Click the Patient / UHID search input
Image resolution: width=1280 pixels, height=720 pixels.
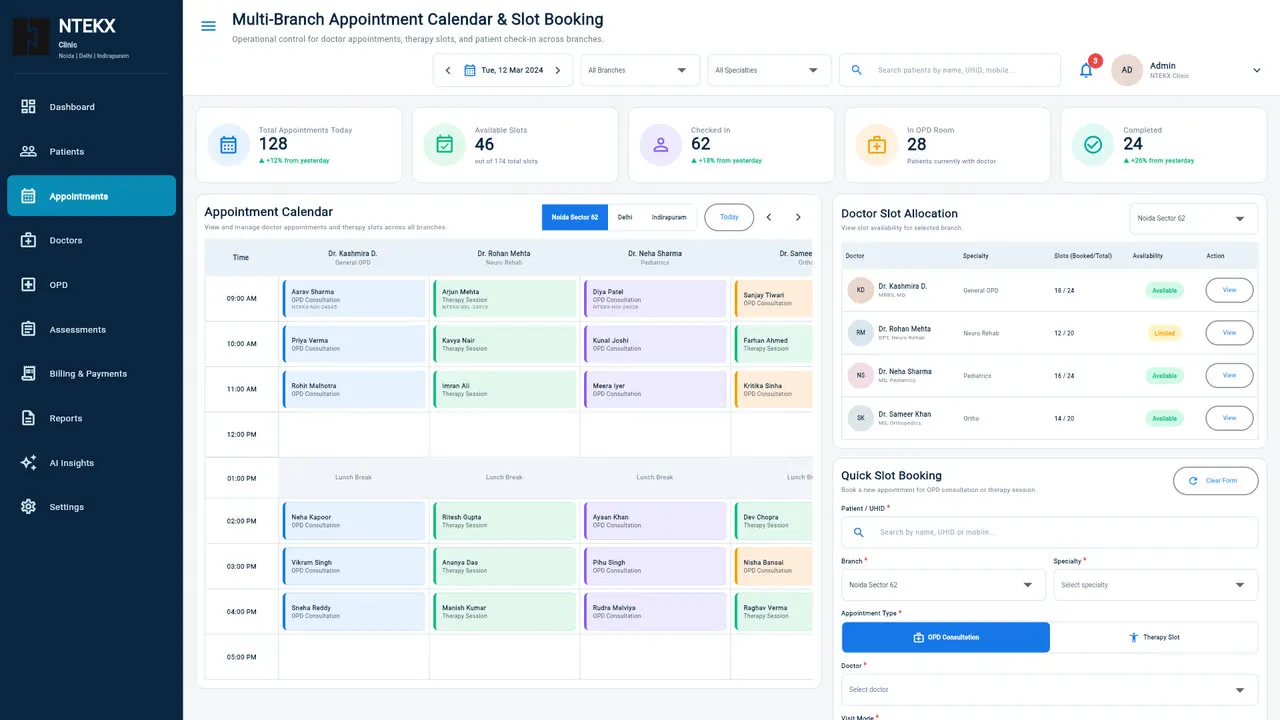tap(1049, 532)
